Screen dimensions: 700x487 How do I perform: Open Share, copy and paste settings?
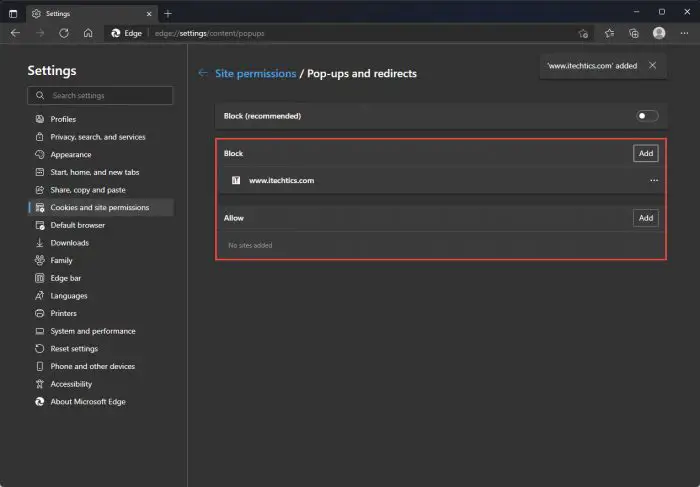pos(100,190)
